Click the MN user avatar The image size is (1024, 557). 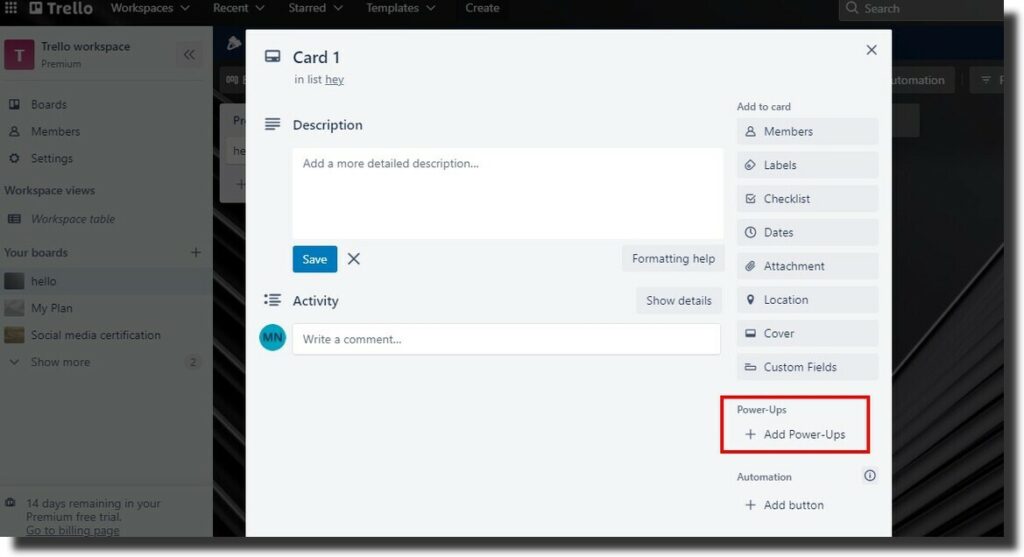click(x=272, y=338)
